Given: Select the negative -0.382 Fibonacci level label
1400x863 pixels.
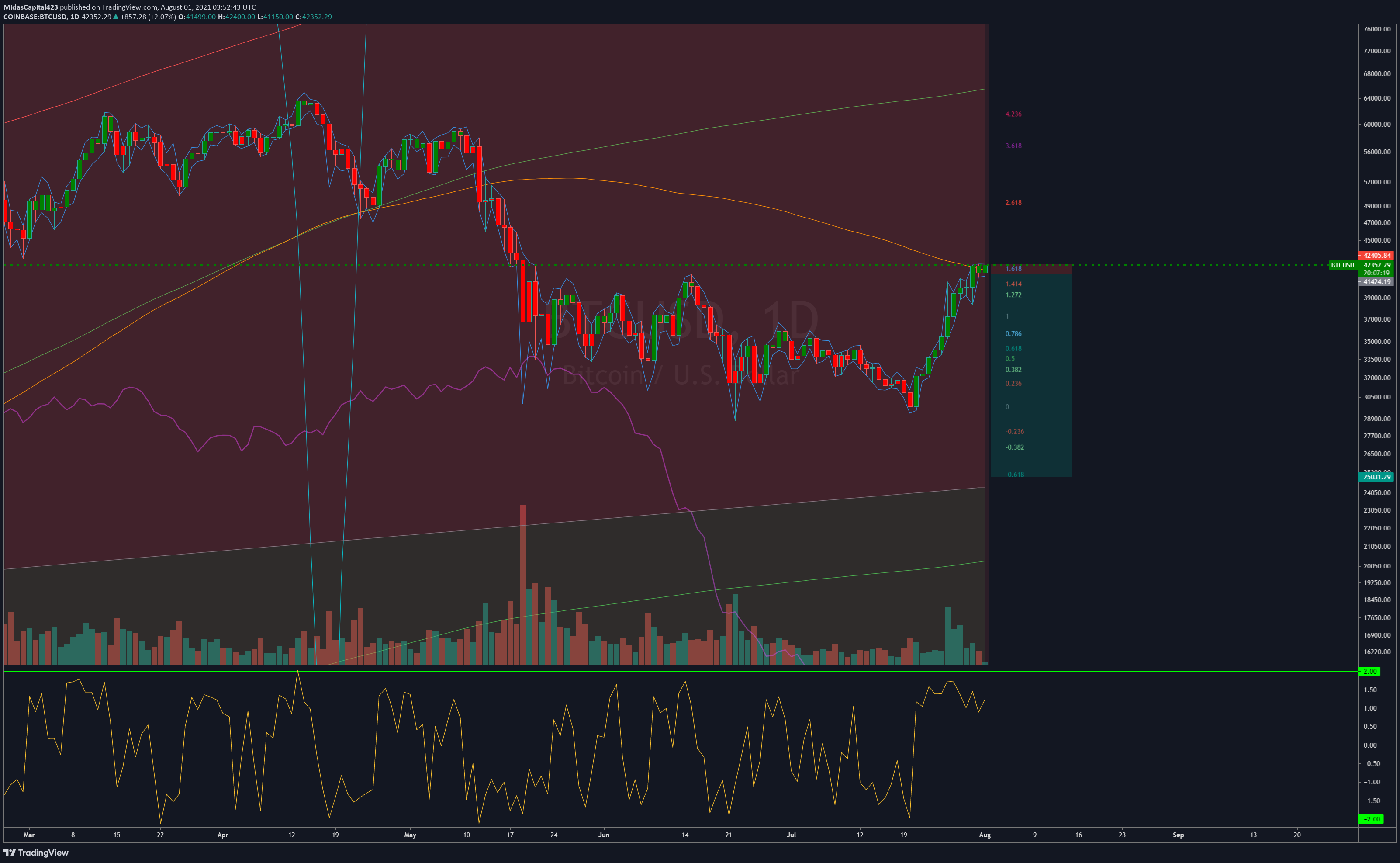Looking at the screenshot, I should coord(1014,447).
